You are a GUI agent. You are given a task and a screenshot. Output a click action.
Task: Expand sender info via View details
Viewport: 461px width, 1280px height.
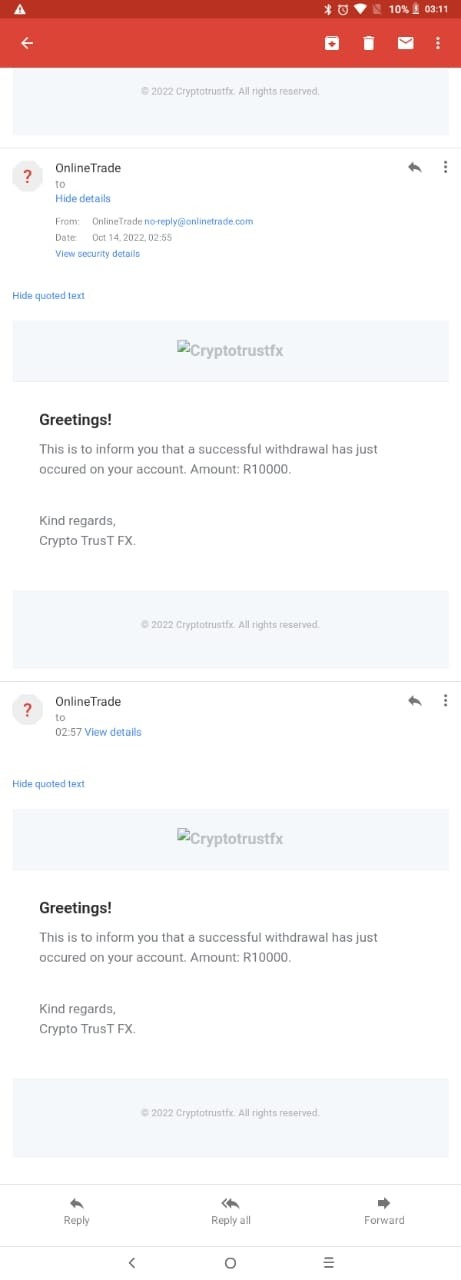click(x=113, y=732)
